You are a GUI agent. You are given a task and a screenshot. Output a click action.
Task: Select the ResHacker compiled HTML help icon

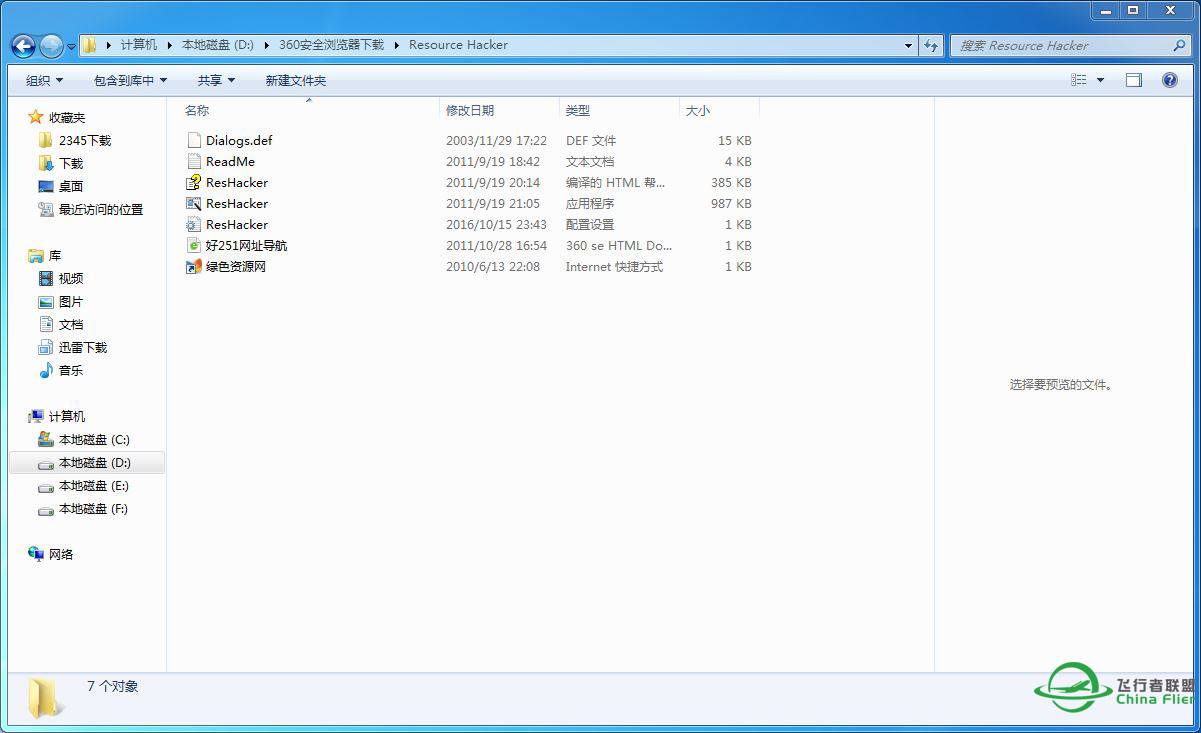194,183
